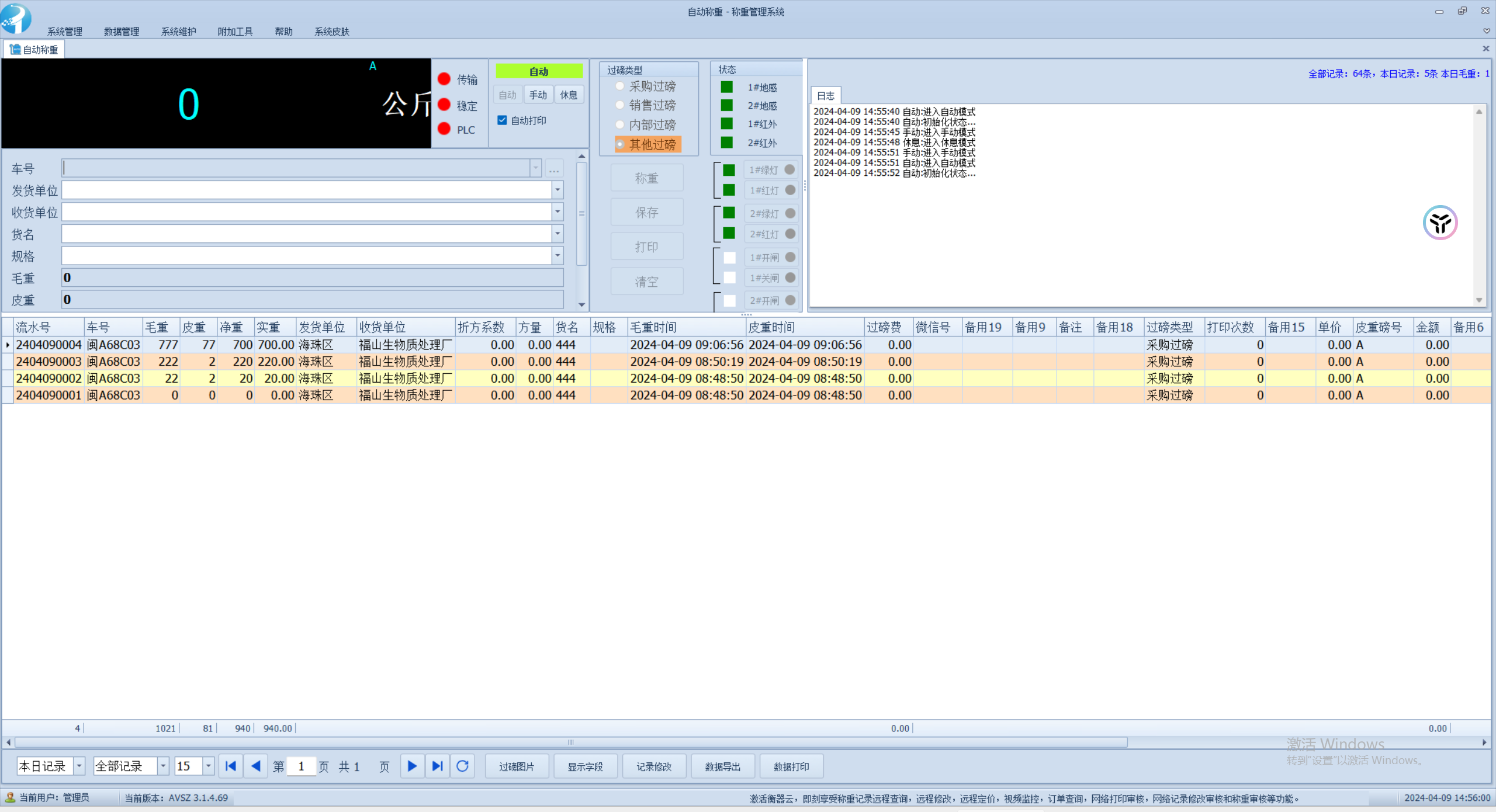Open the 本日记录 filter dropdown
The height and width of the screenshot is (812, 1496).
[79, 766]
